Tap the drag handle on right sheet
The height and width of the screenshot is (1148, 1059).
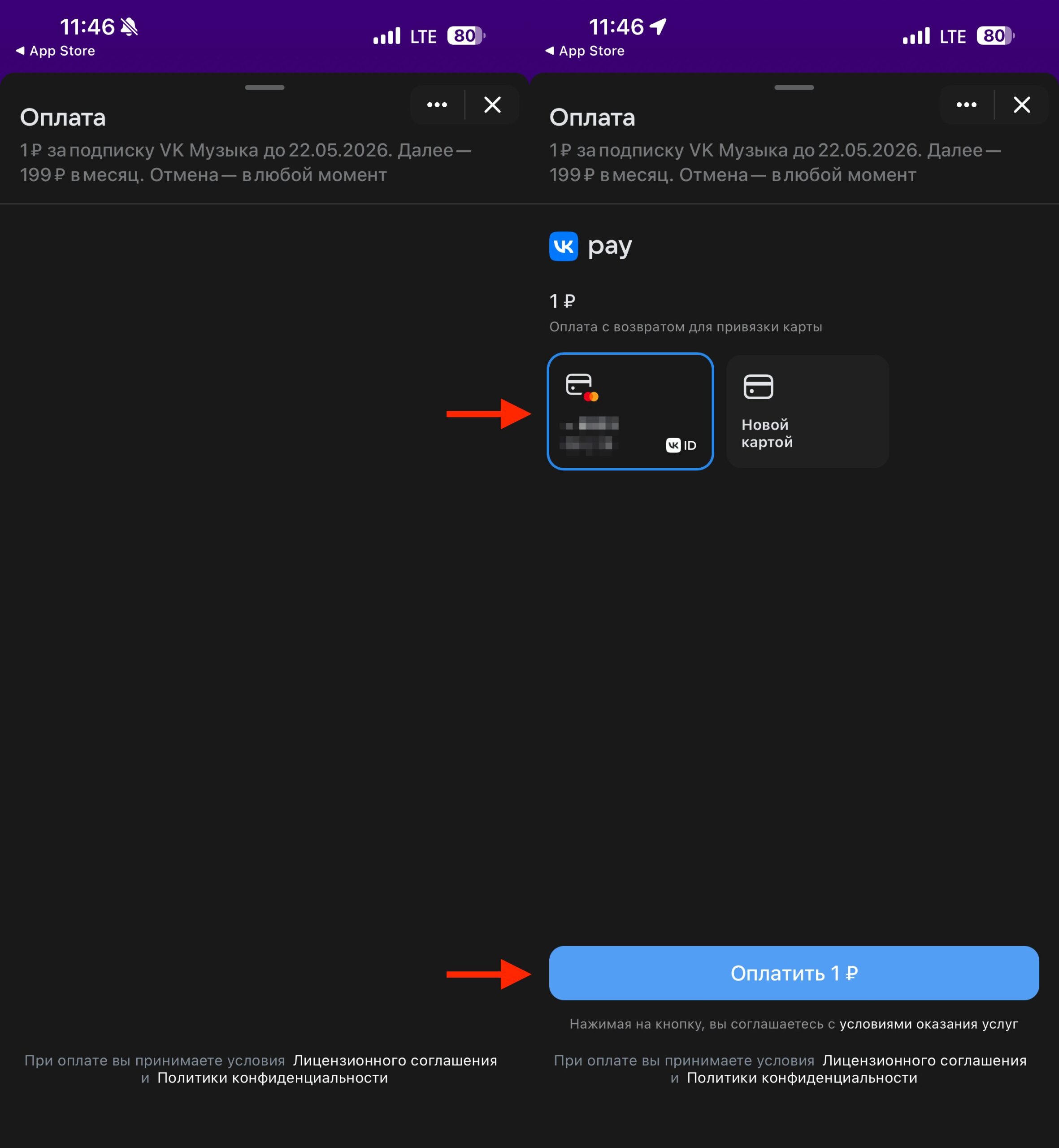(794, 88)
